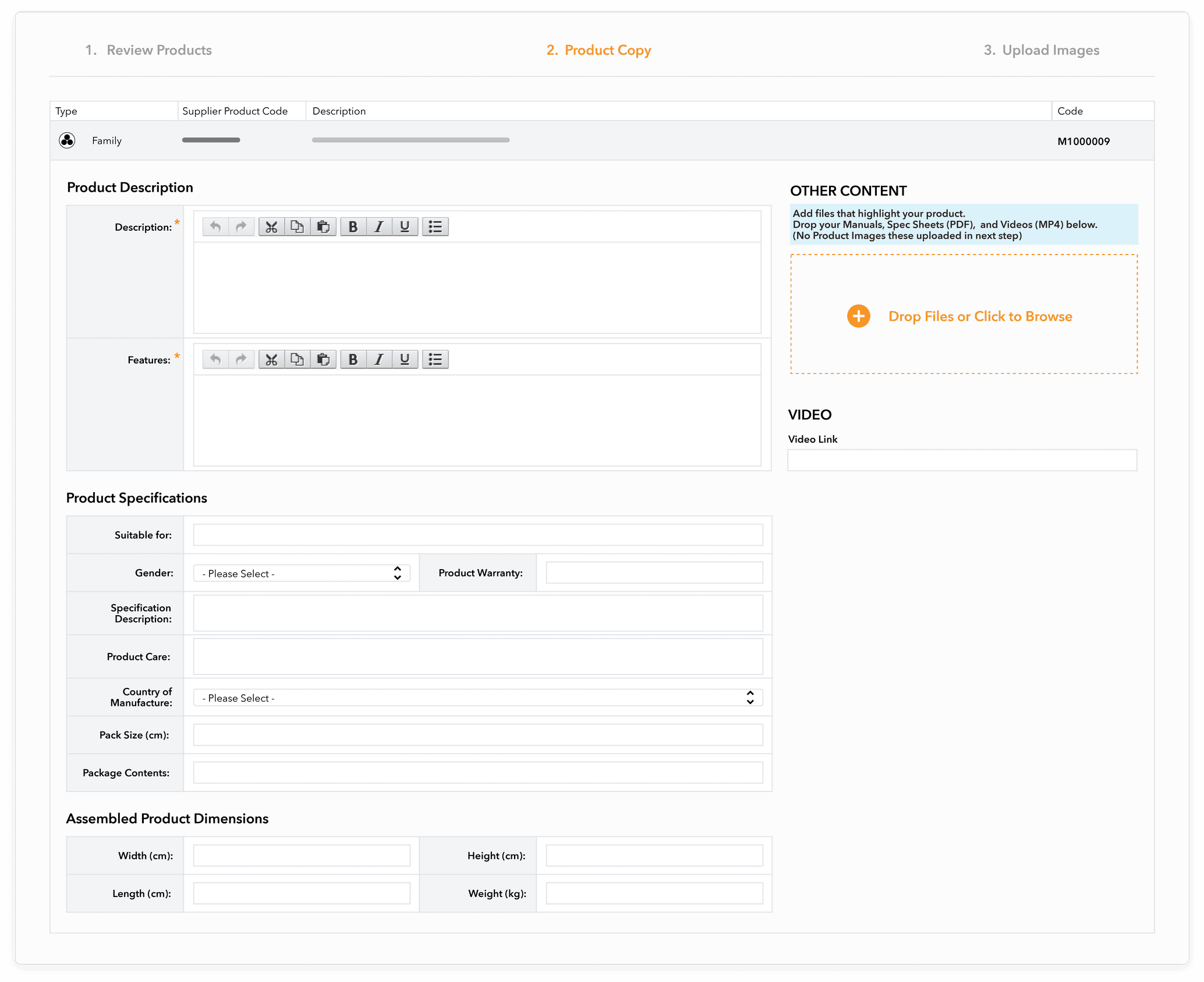1204x982 pixels.
Task: Toggle italic formatting in the Description editor
Action: [x=378, y=227]
